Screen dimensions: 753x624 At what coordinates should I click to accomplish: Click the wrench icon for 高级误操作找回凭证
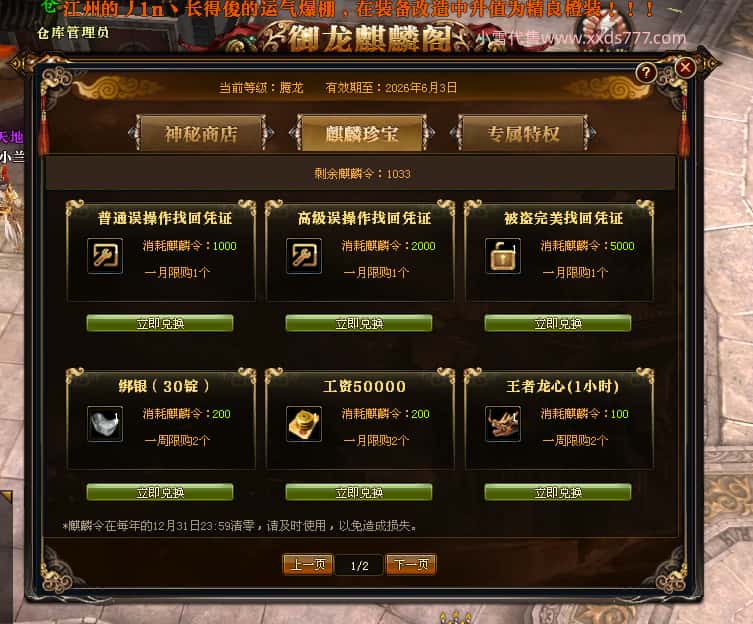point(304,256)
